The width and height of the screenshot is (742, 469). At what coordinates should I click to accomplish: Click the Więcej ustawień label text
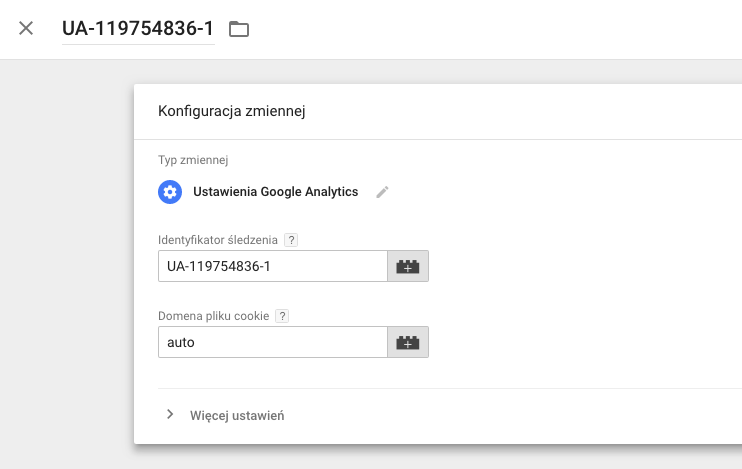click(237, 415)
